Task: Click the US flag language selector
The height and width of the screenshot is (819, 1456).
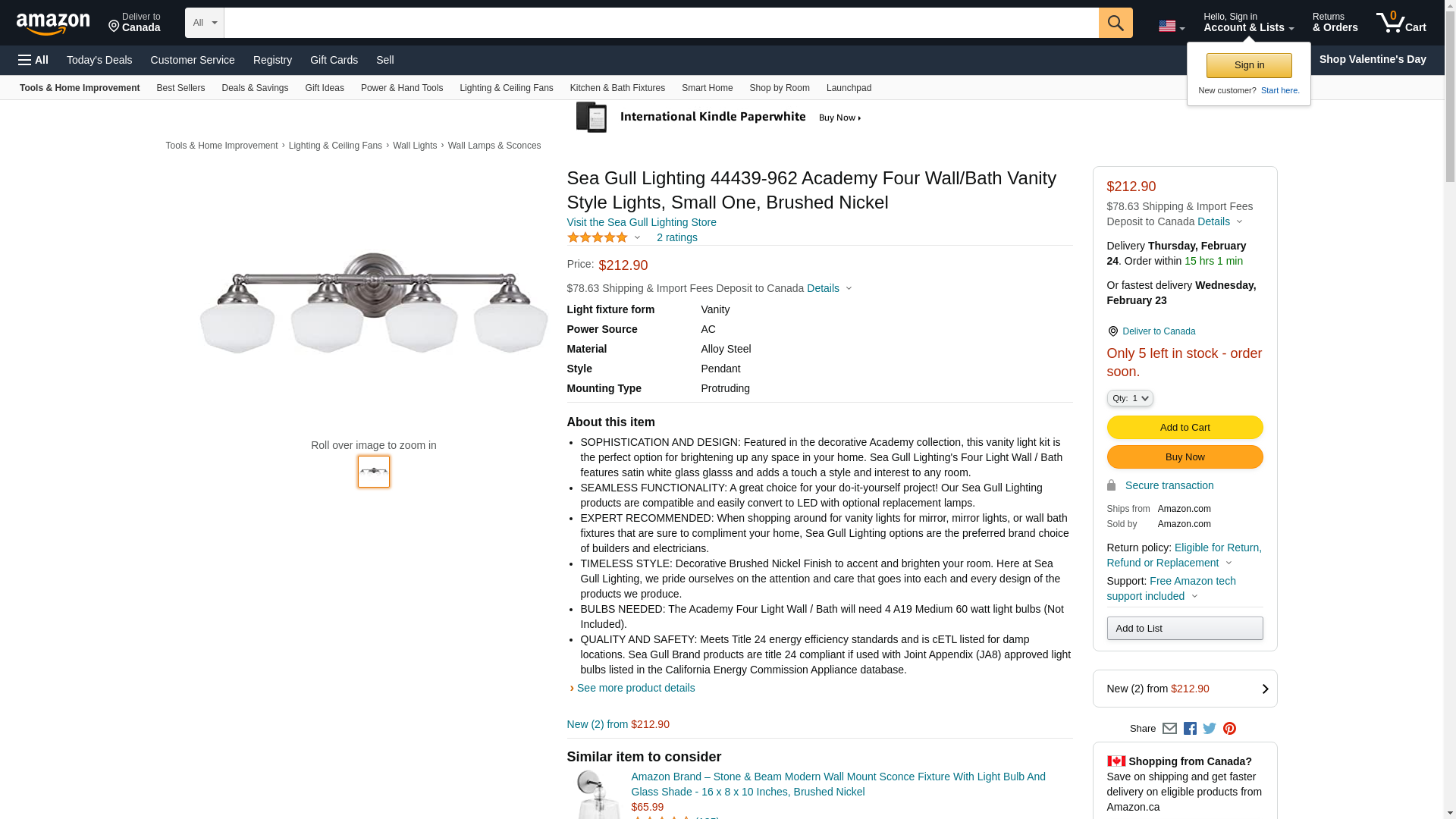Action: (1171, 27)
